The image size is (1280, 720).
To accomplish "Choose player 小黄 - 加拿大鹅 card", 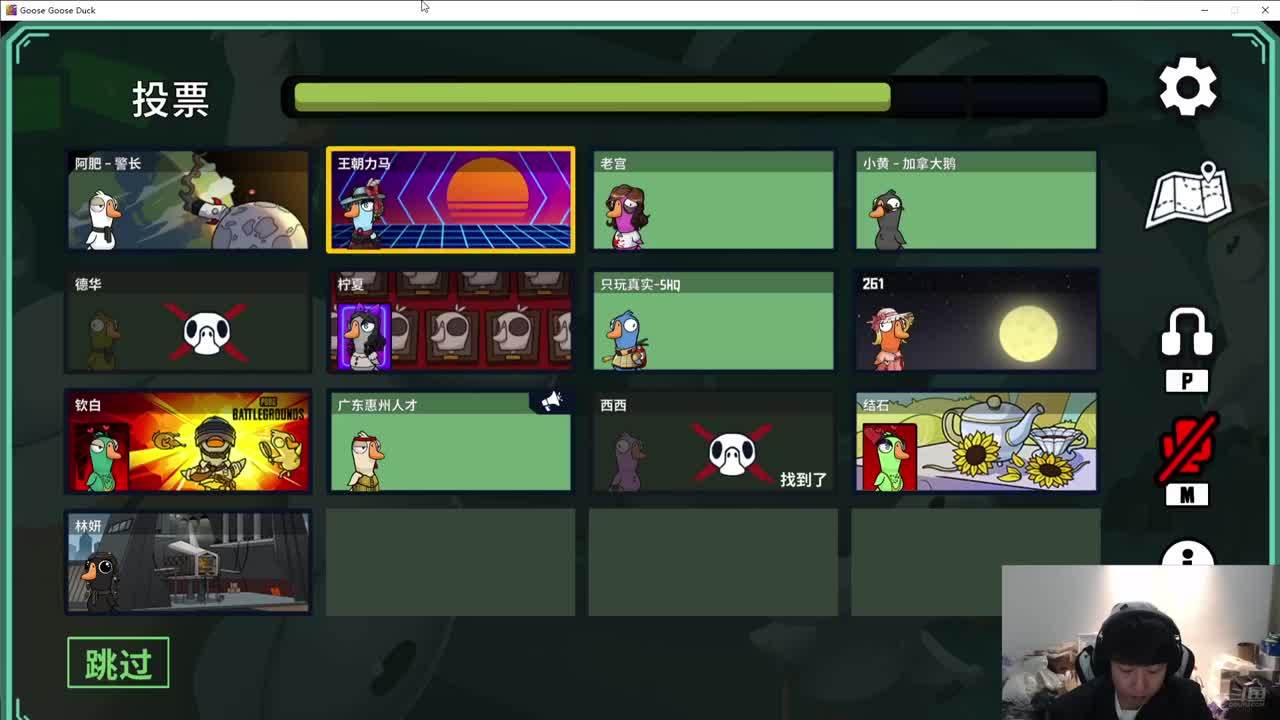I will (x=976, y=200).
